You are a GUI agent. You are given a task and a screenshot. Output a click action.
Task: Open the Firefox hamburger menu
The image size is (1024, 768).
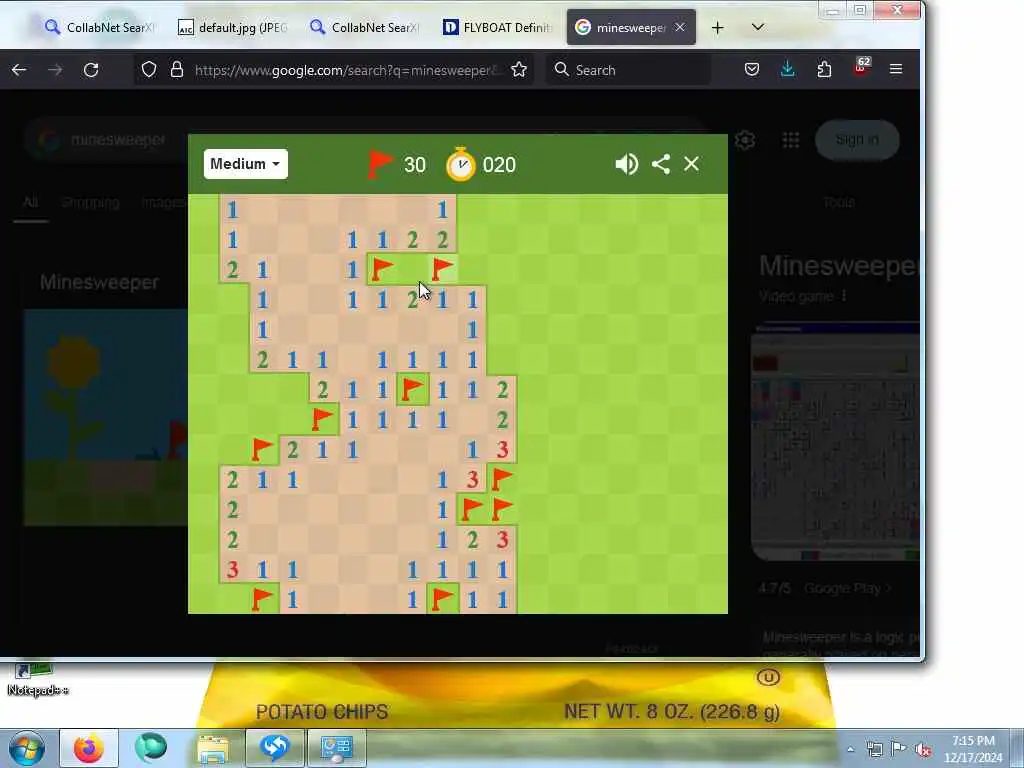click(896, 69)
